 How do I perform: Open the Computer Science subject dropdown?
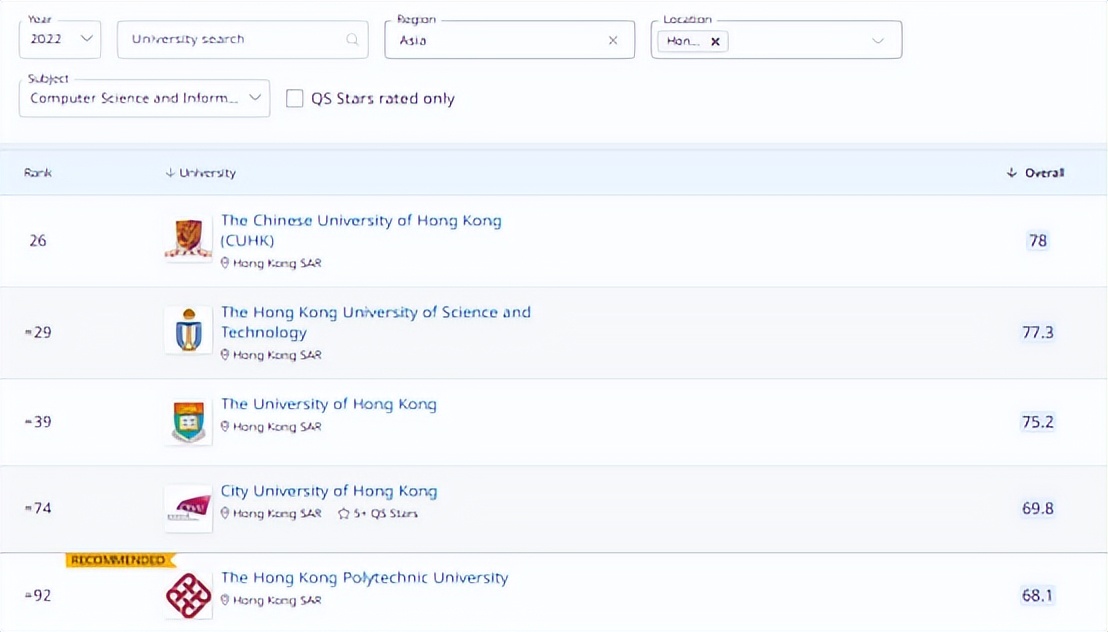click(x=144, y=98)
